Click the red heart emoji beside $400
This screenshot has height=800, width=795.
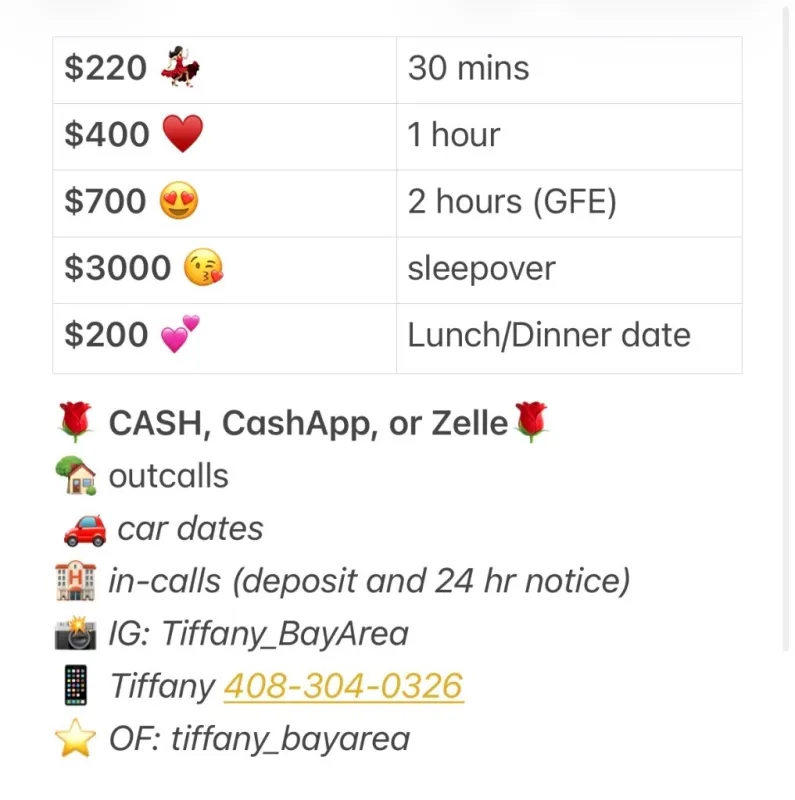pyautogui.click(x=182, y=135)
